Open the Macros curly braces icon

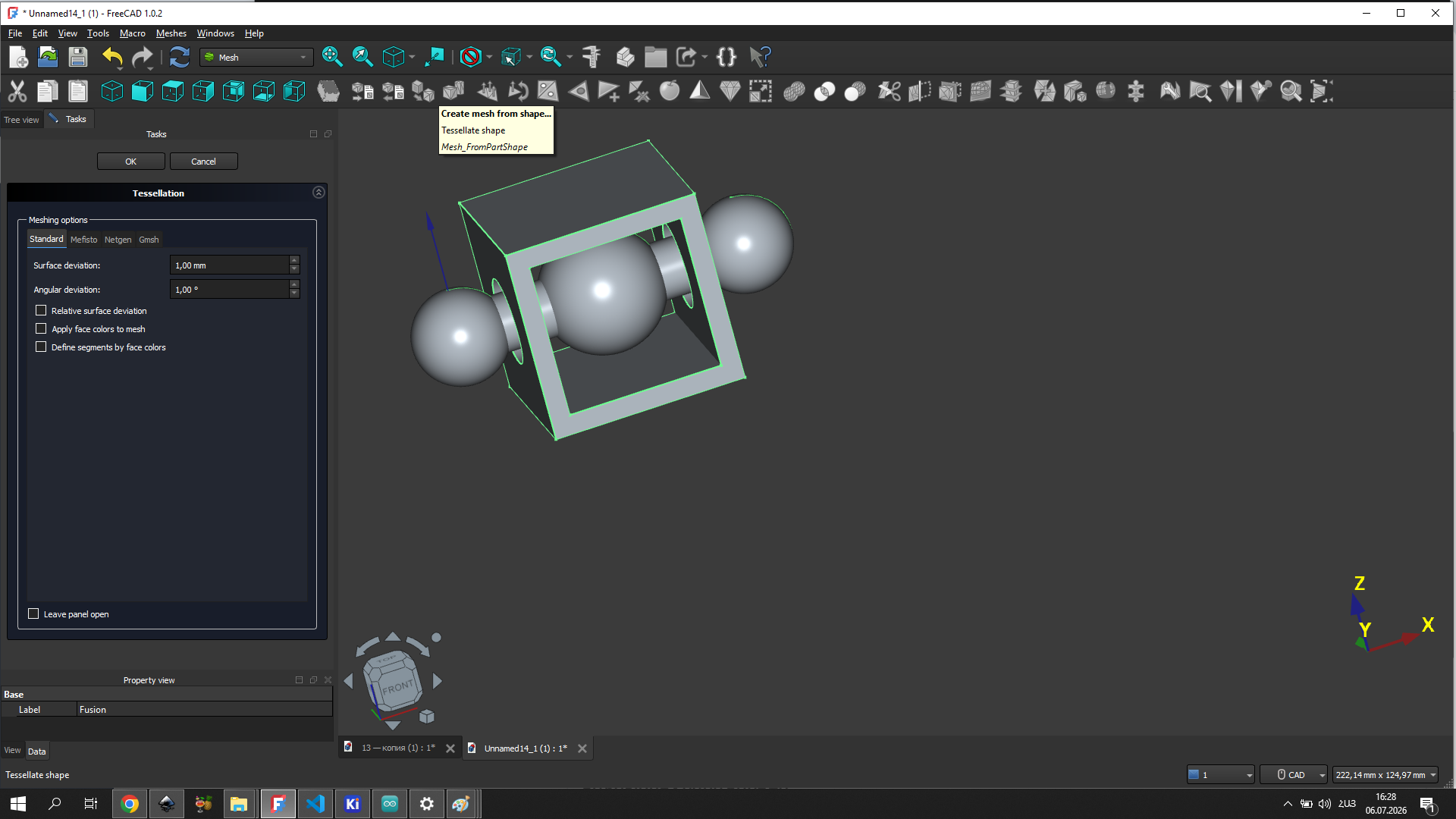(x=726, y=57)
